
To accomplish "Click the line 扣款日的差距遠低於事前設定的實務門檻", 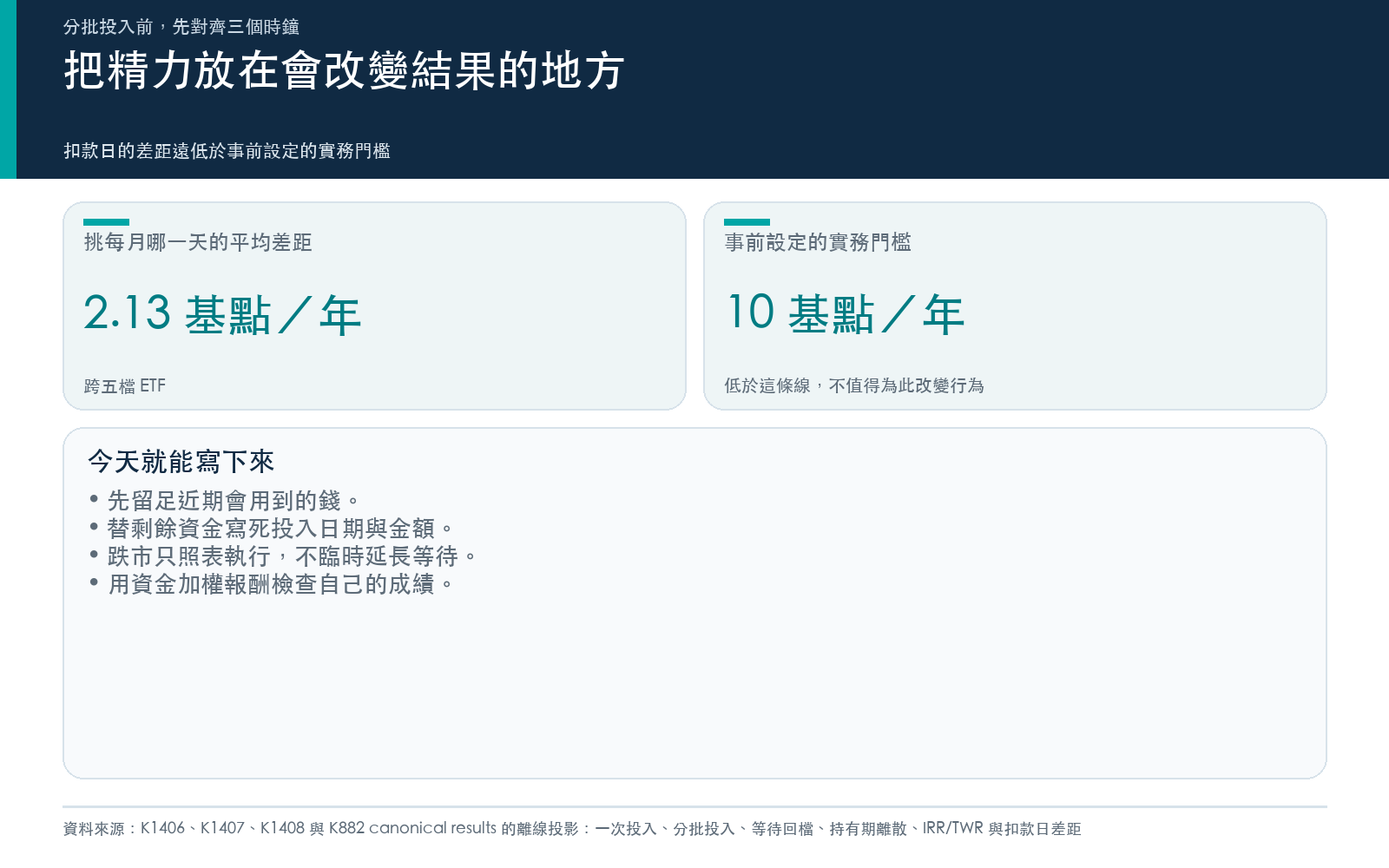I will tap(227, 151).
